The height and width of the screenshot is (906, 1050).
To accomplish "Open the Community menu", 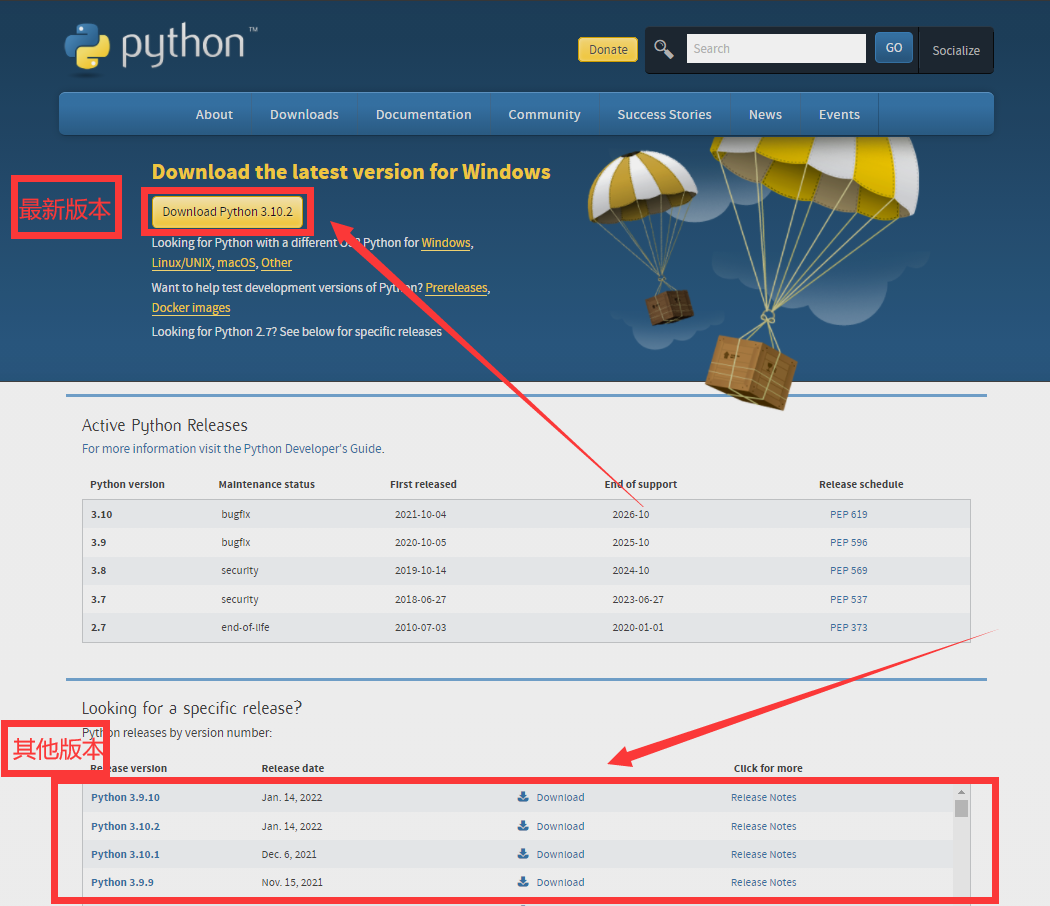I will (x=544, y=115).
